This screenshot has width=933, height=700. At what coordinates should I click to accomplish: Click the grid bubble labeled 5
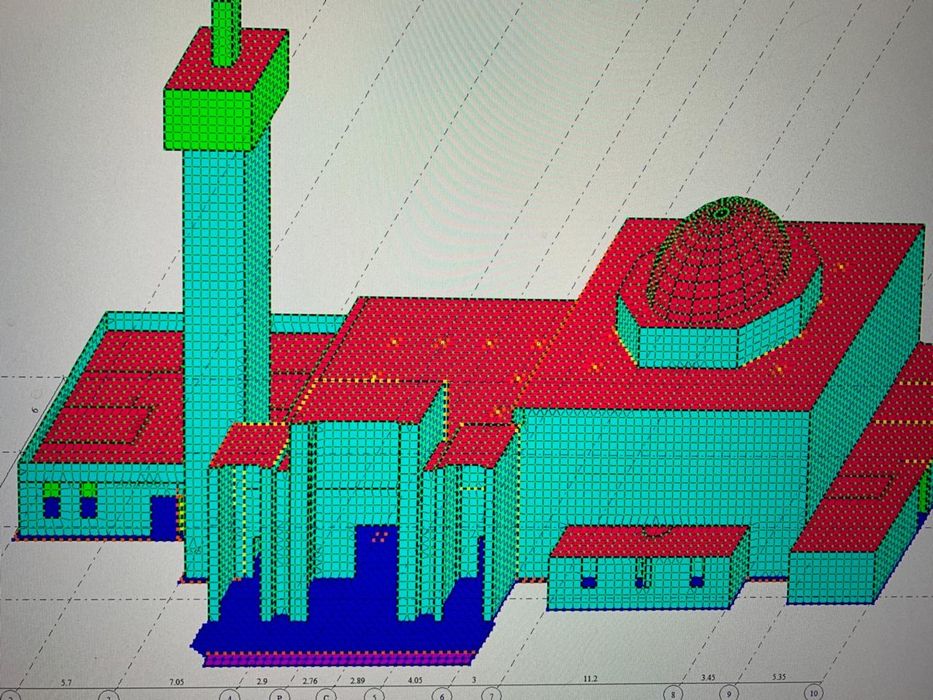(x=375, y=695)
